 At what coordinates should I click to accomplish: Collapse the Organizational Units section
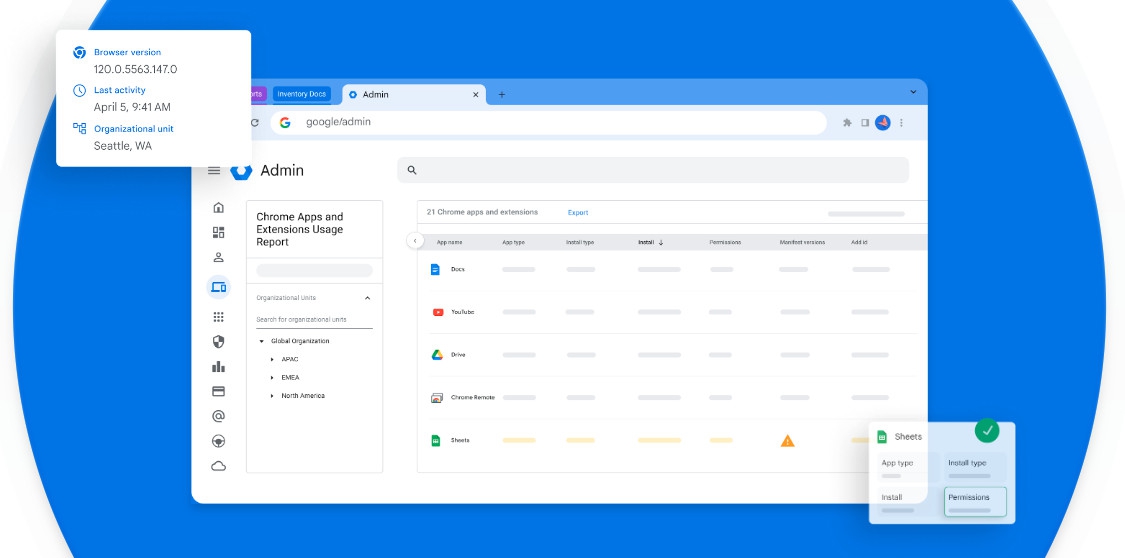click(367, 298)
